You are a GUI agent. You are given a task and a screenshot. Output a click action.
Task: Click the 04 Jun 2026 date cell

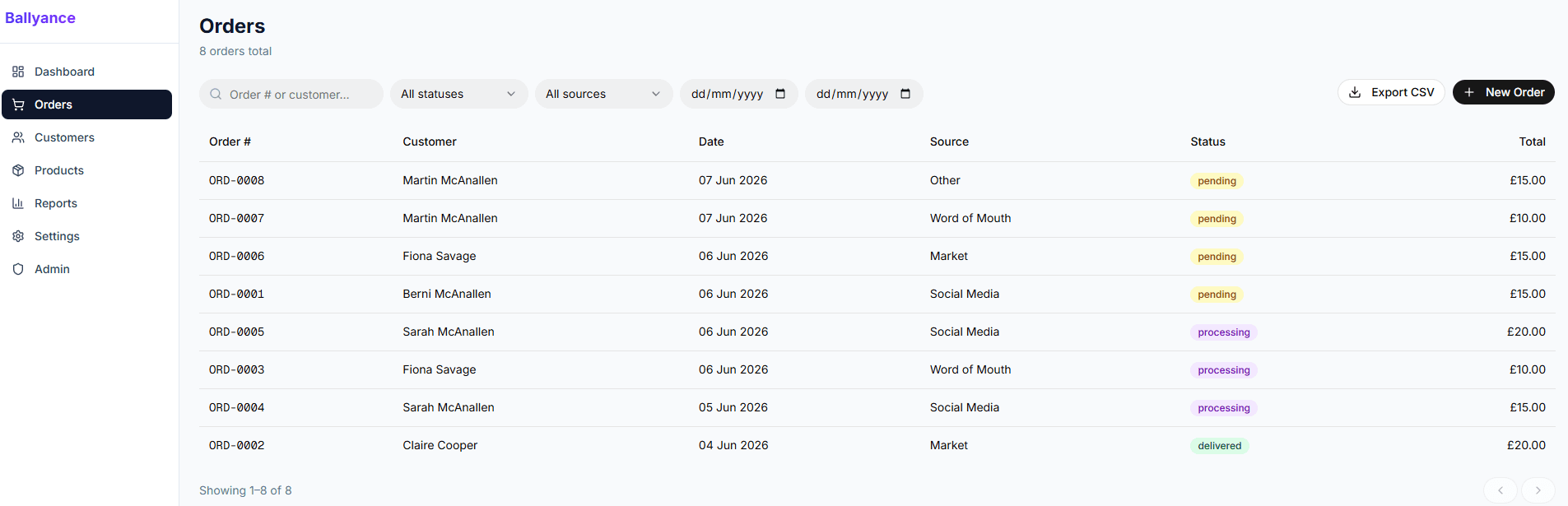[733, 445]
